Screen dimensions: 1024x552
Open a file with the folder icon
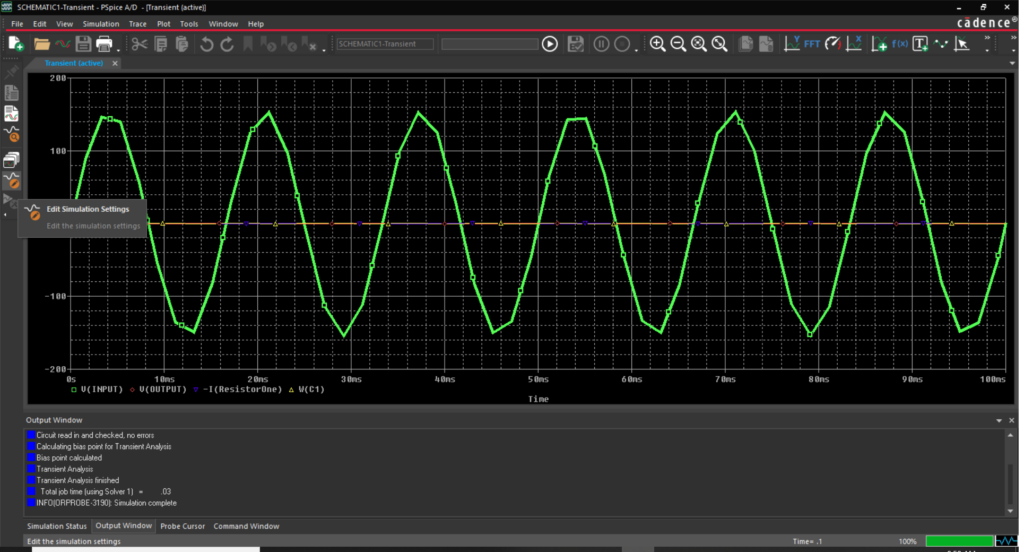(x=42, y=44)
